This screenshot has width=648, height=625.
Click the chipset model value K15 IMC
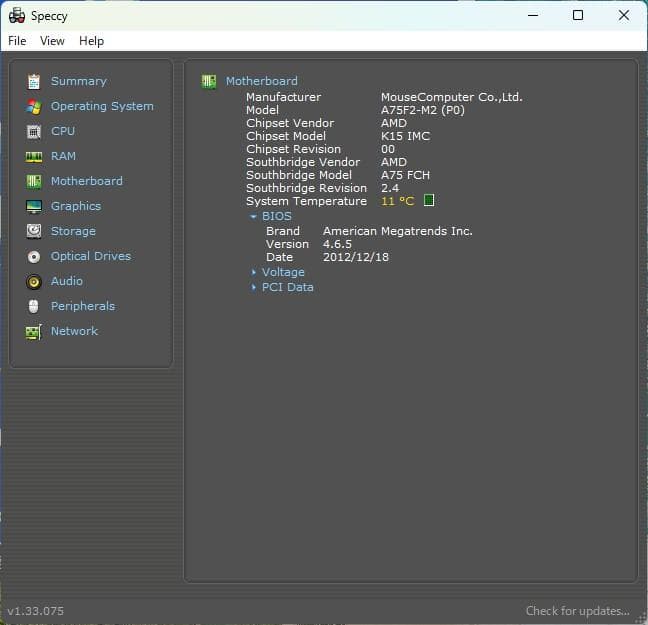pyautogui.click(x=405, y=136)
